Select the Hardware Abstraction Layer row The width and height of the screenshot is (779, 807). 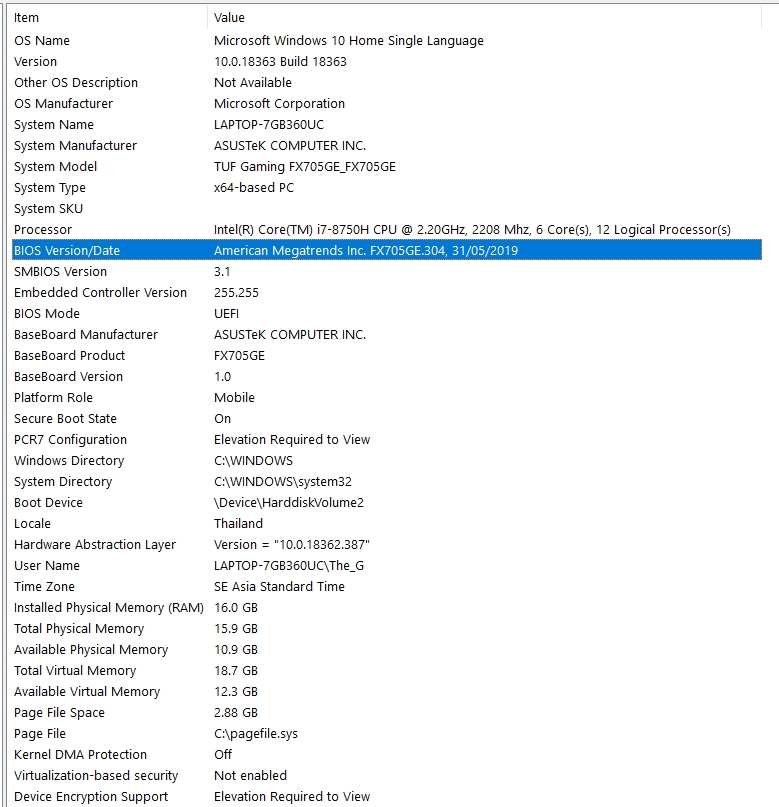(x=386, y=545)
